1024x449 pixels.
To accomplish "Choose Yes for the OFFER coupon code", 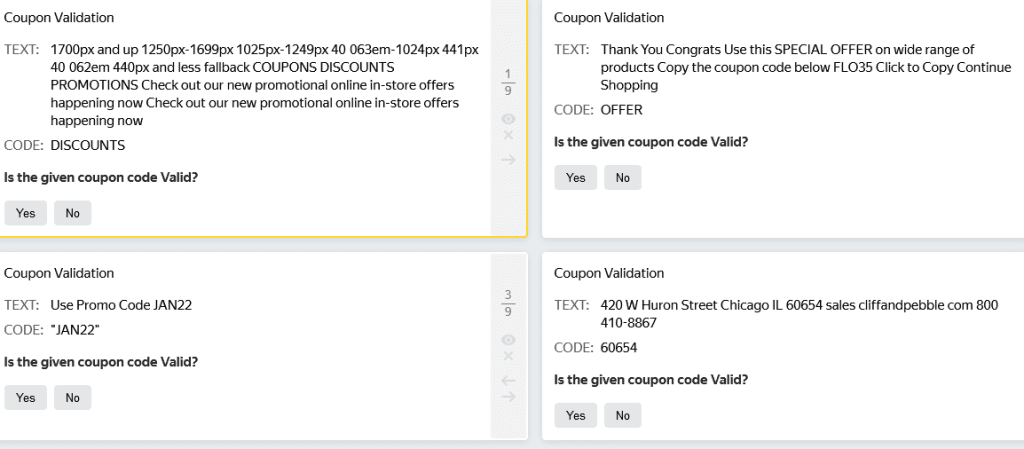I will pyautogui.click(x=575, y=177).
